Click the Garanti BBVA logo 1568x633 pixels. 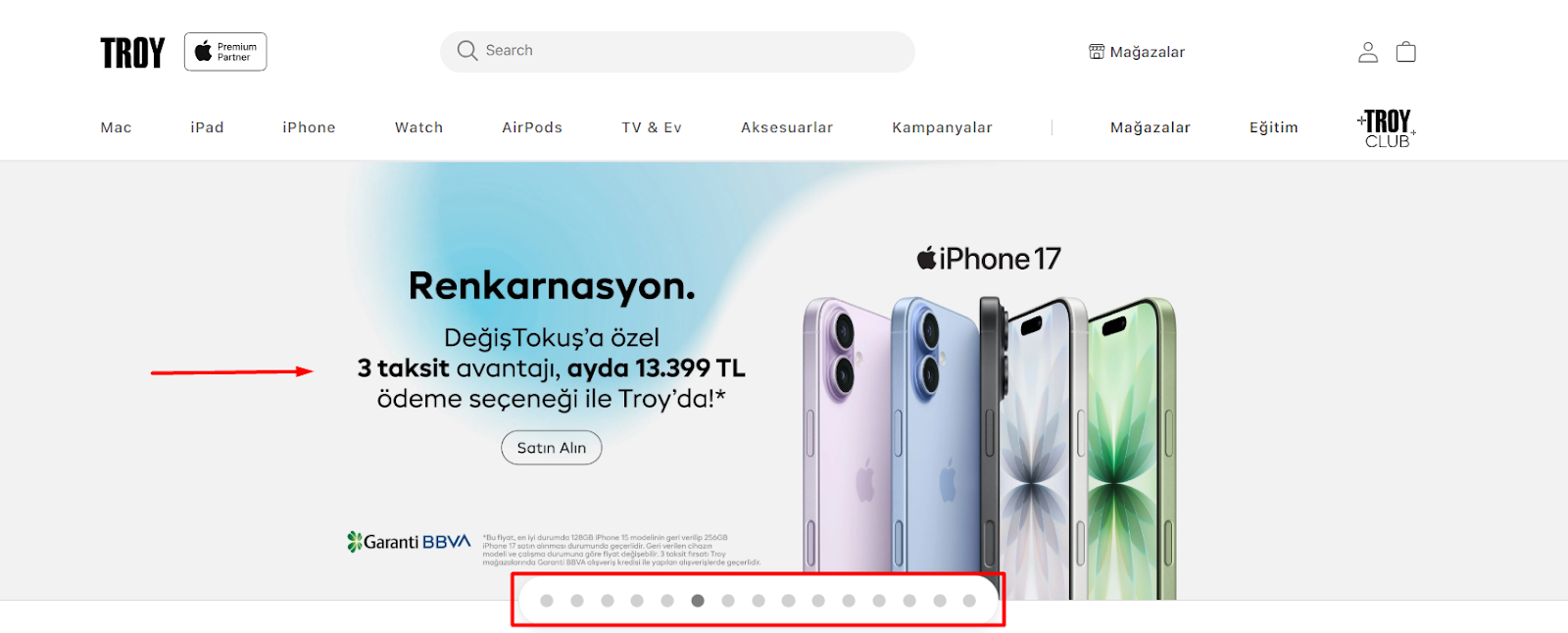(409, 541)
